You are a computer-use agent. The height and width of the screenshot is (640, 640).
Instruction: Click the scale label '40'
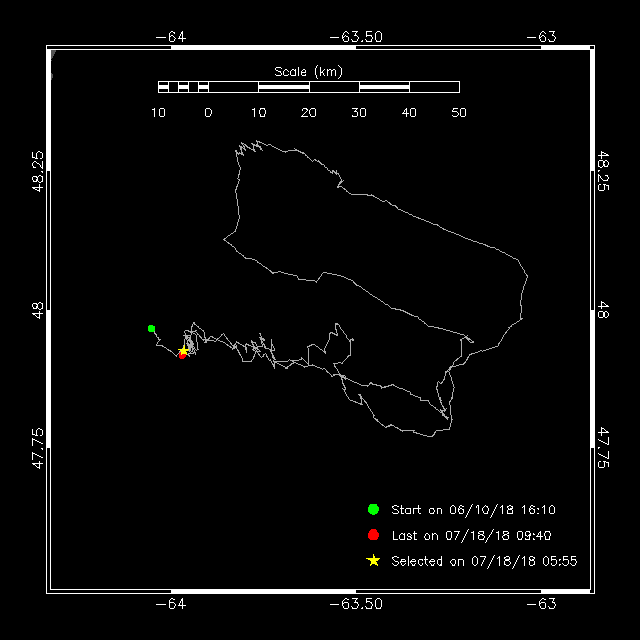409,113
